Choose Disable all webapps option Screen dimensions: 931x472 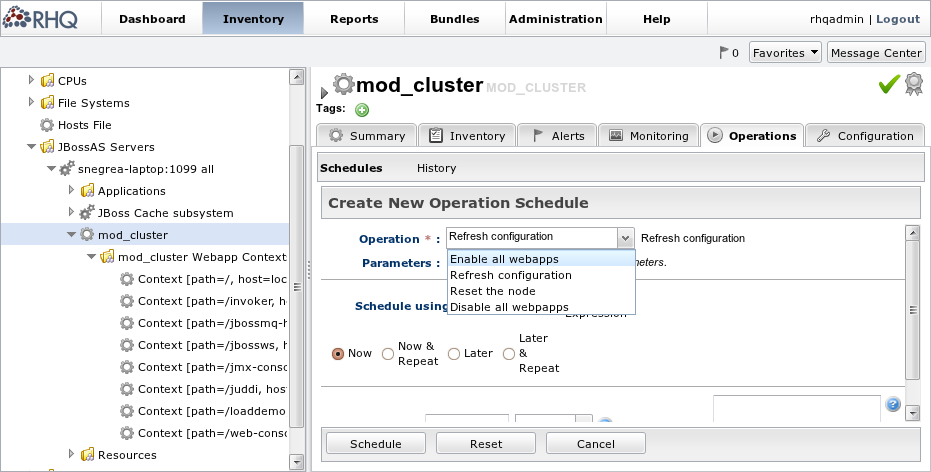point(541,307)
